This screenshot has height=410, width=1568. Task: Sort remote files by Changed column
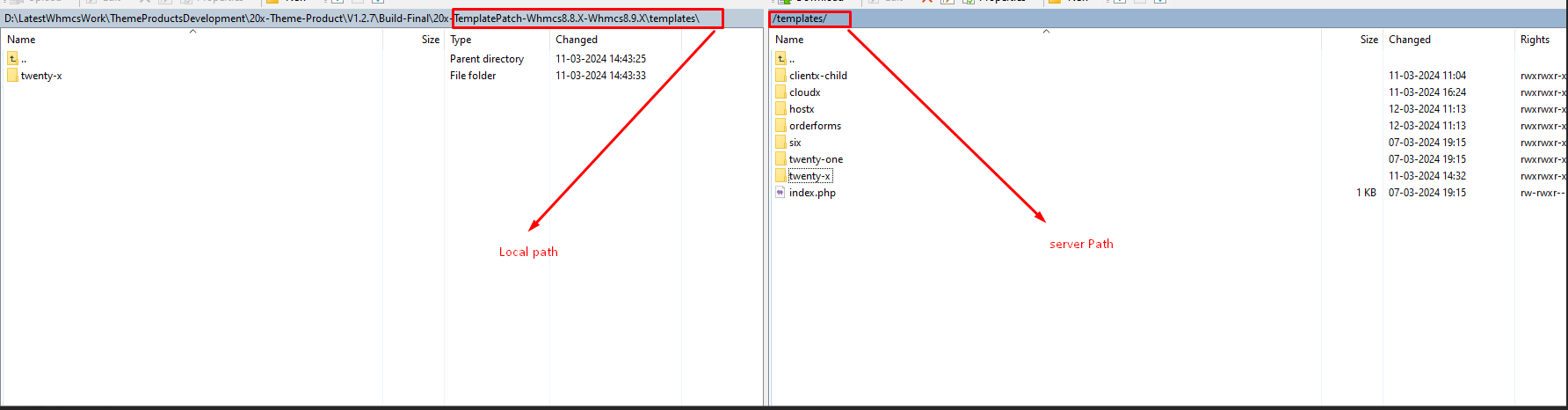pyautogui.click(x=1410, y=40)
